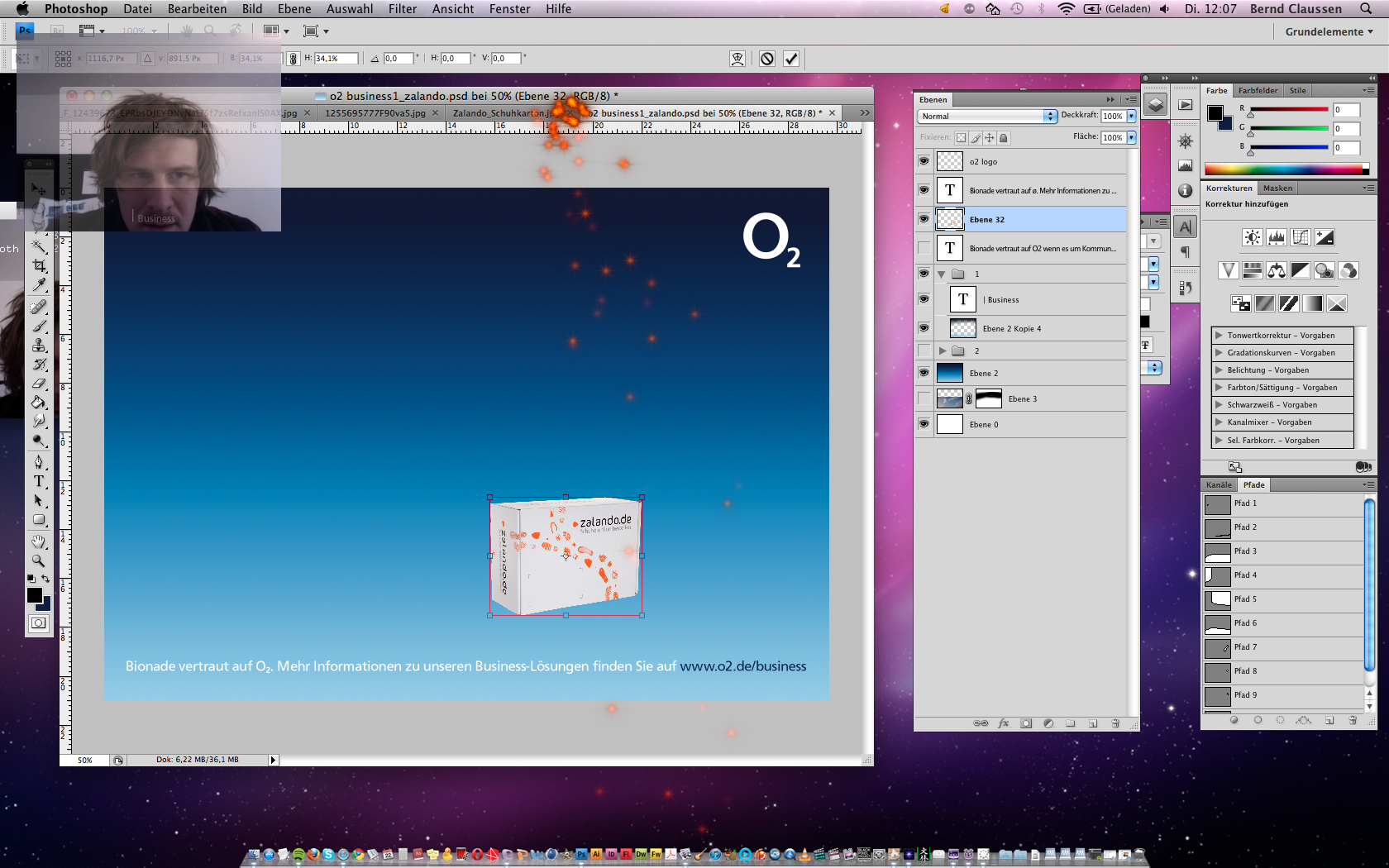This screenshot has height=868, width=1389.
Task: Hide the o2 logo layer
Action: (924, 161)
